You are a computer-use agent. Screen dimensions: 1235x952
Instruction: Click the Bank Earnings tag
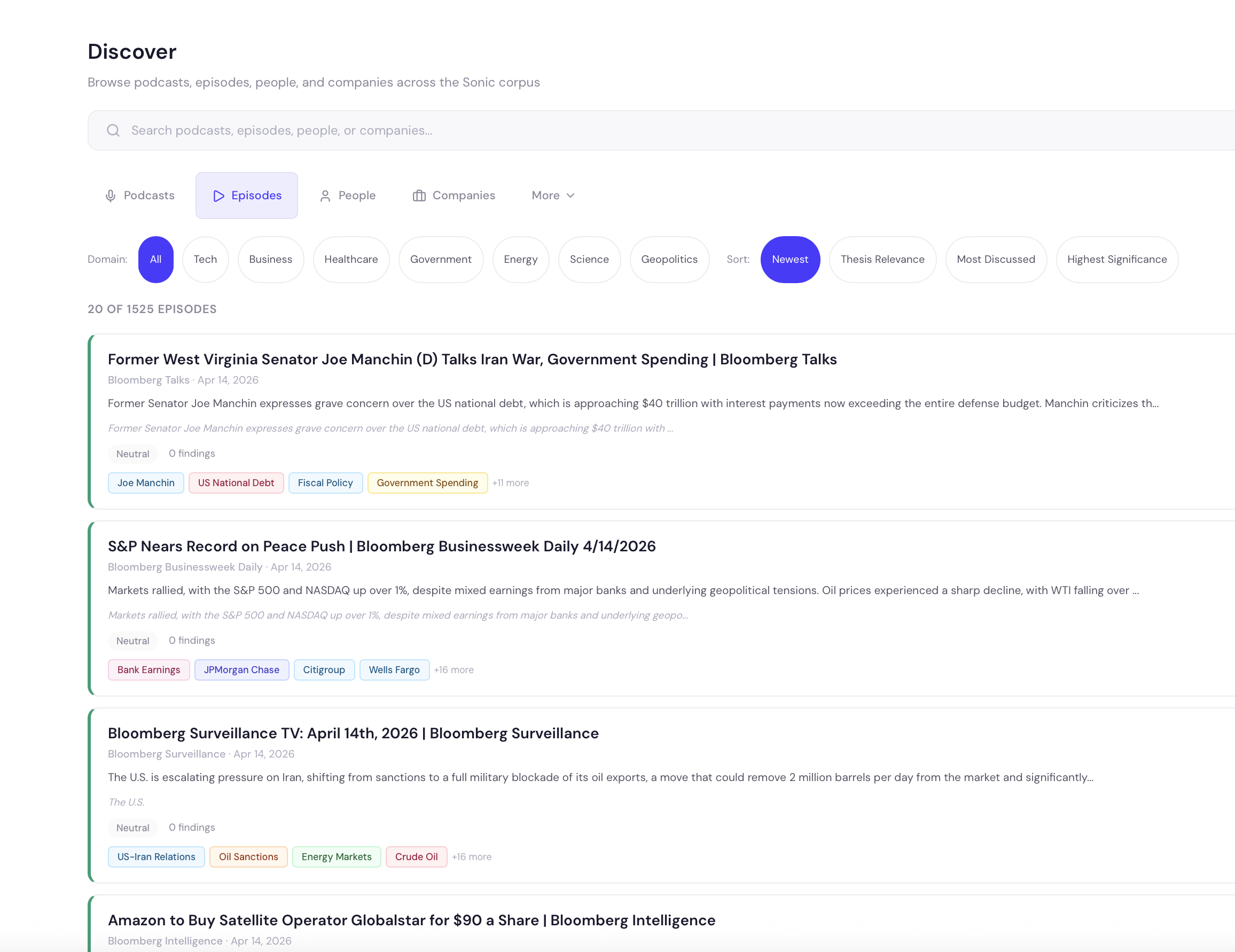point(148,670)
